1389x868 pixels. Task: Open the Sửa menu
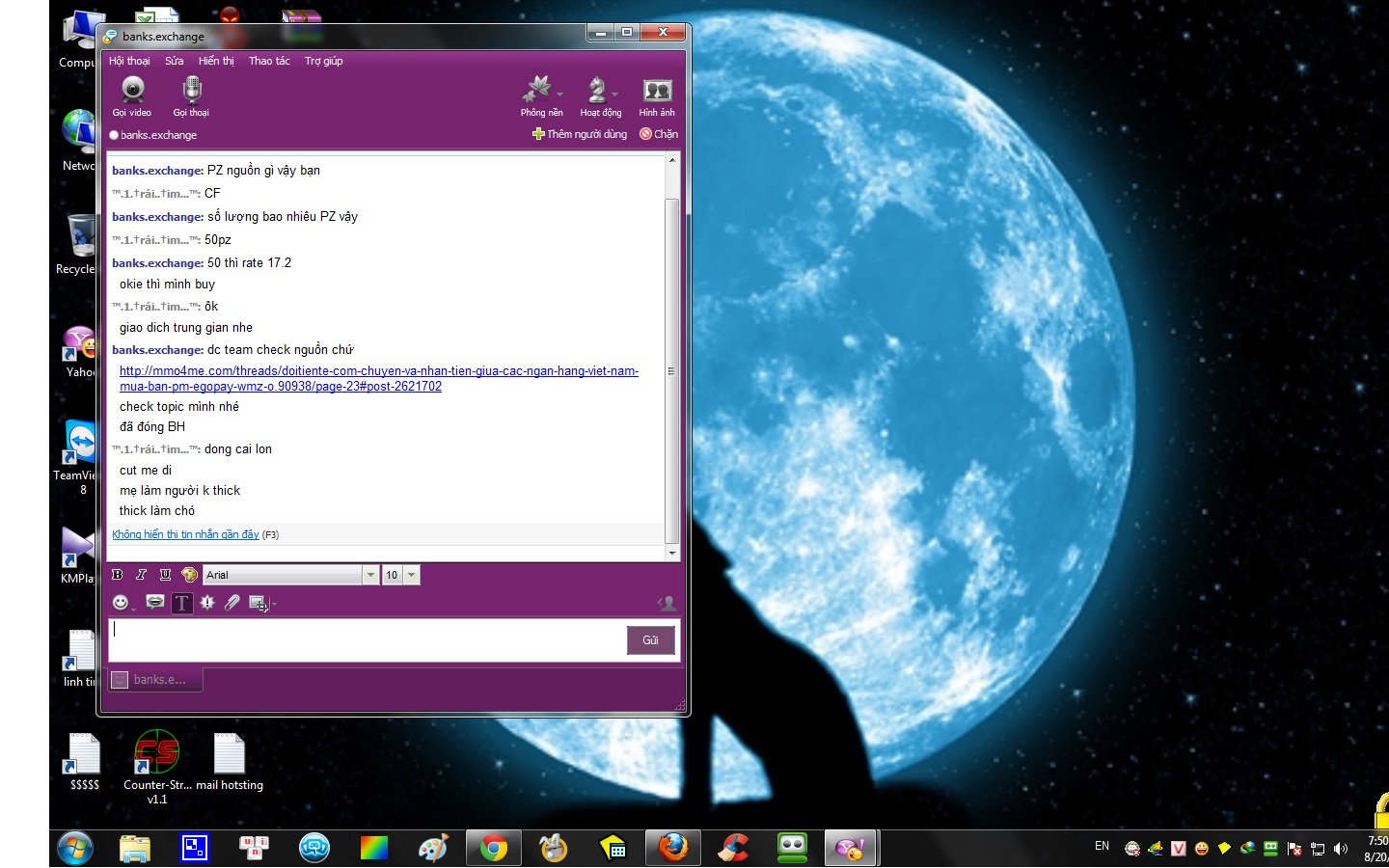pos(175,61)
